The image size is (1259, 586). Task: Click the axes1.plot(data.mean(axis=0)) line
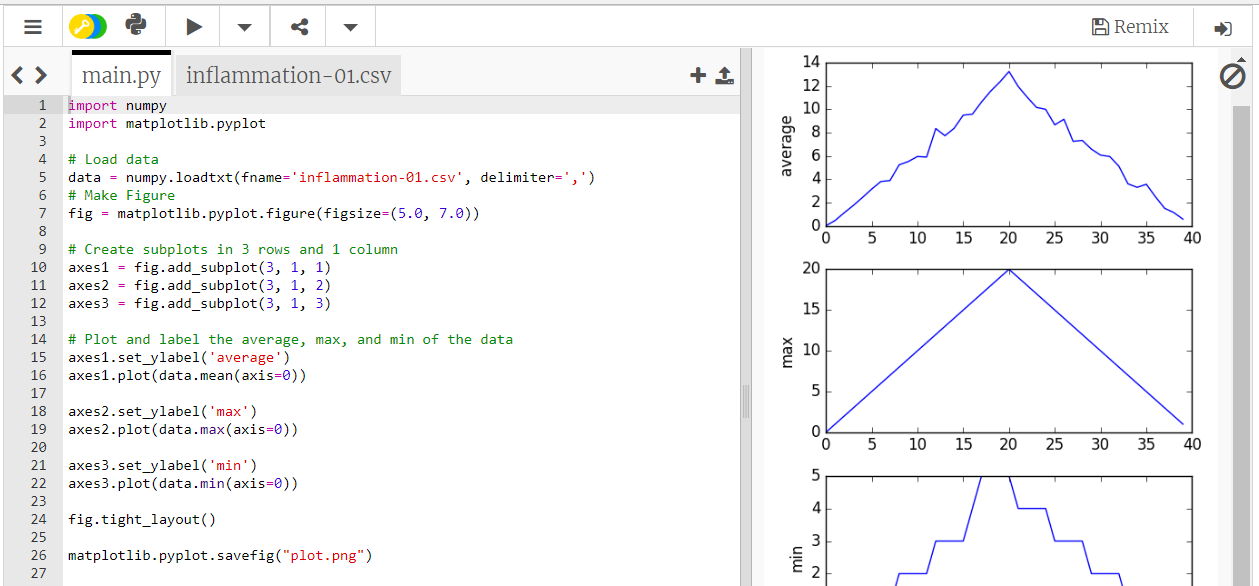[x=187, y=375]
